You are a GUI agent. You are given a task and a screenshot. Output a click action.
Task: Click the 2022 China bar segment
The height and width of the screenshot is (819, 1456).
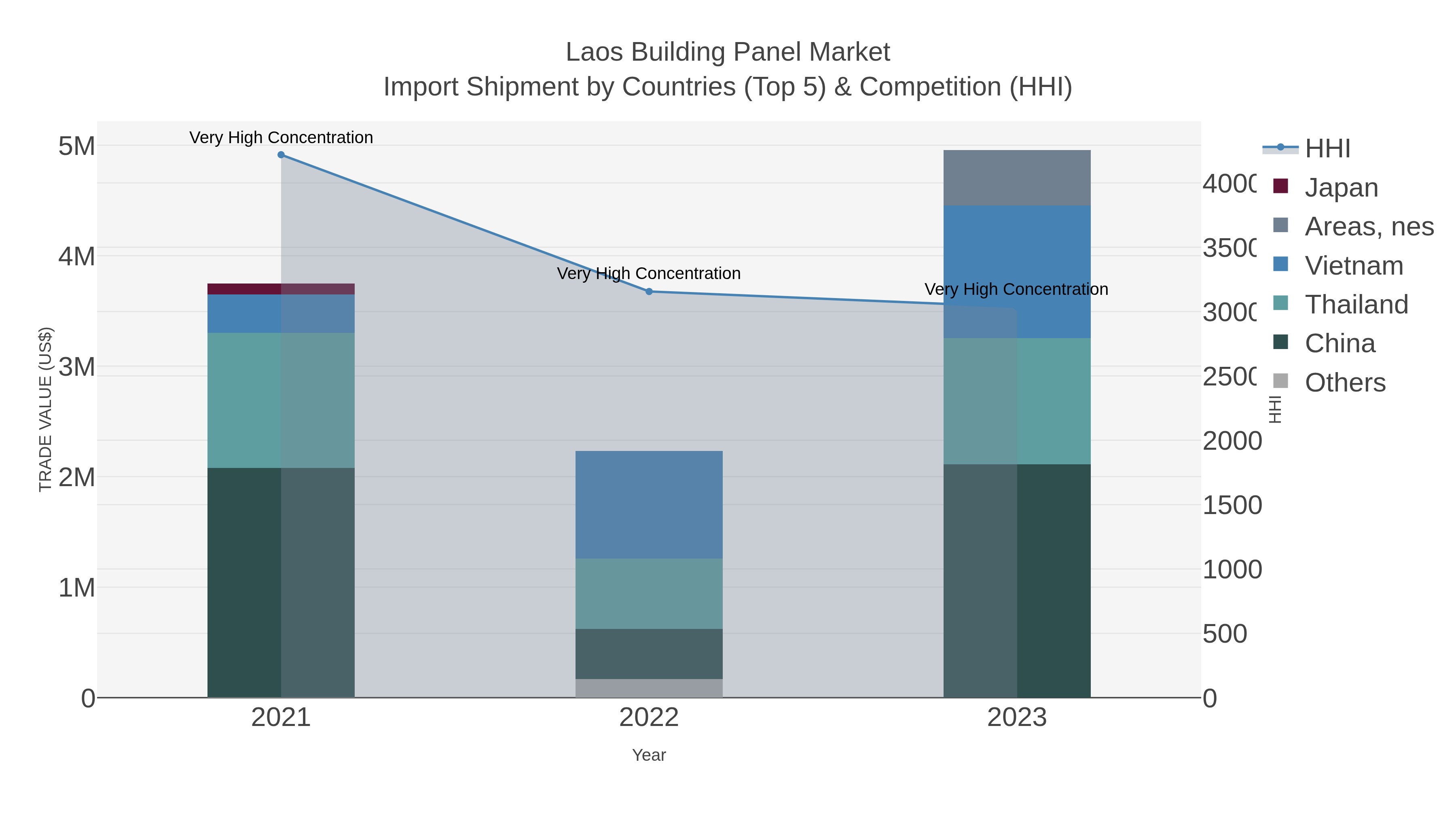coord(649,654)
